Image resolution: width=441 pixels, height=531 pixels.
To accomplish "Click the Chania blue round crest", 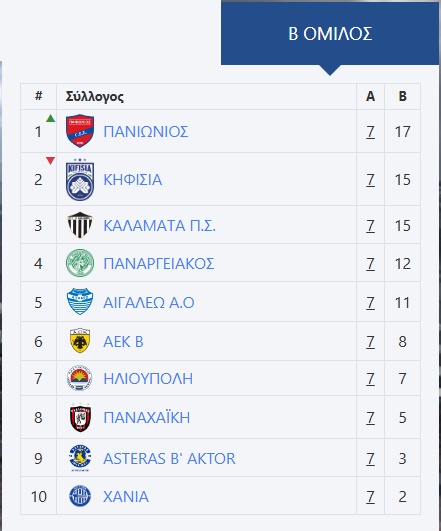I will coord(80,496).
